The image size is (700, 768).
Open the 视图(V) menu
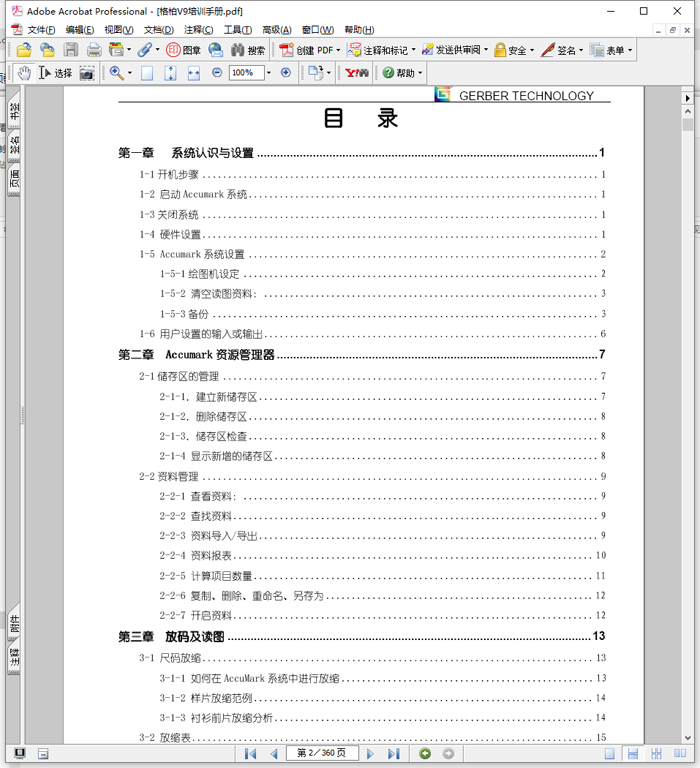click(119, 30)
